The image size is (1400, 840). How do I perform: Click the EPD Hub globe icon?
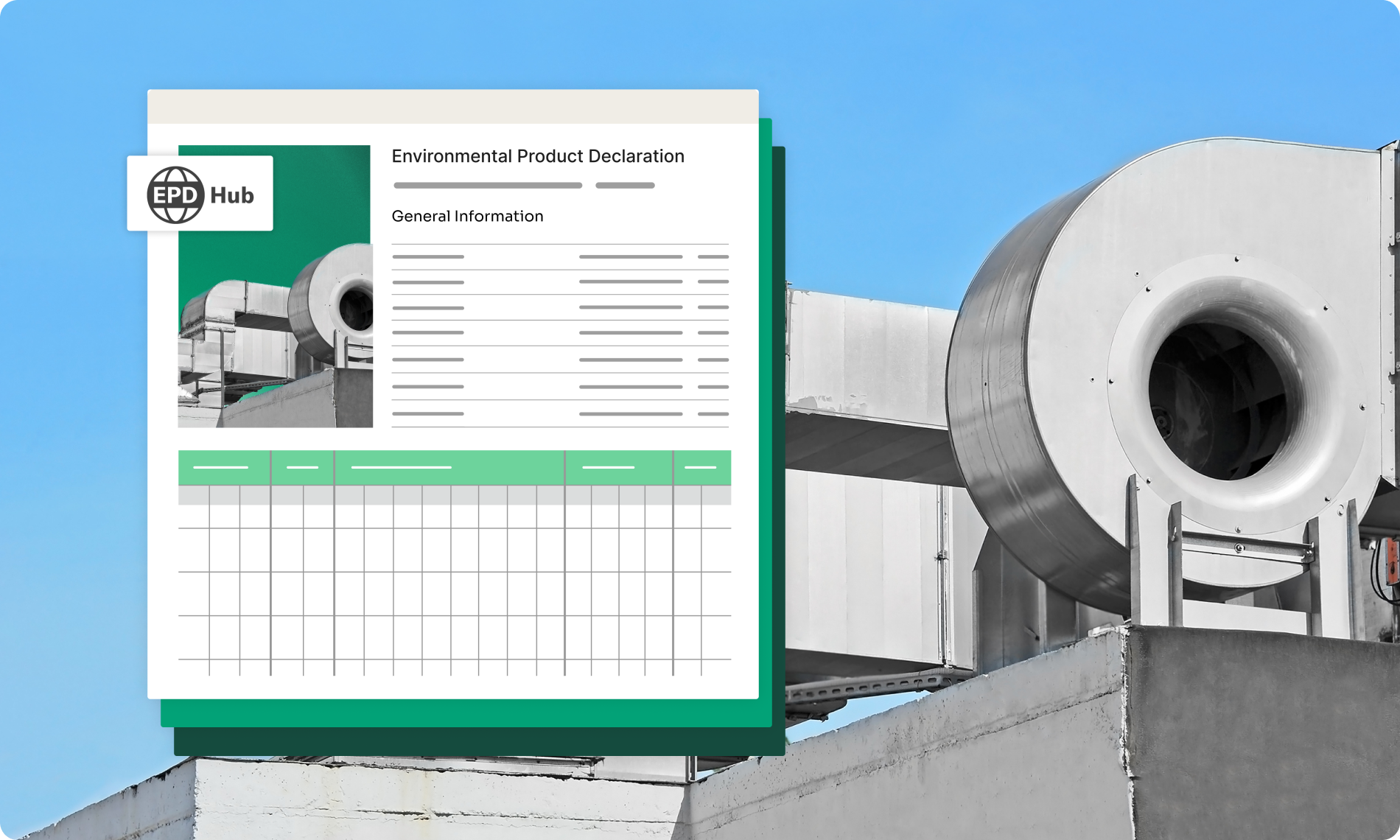click(175, 195)
